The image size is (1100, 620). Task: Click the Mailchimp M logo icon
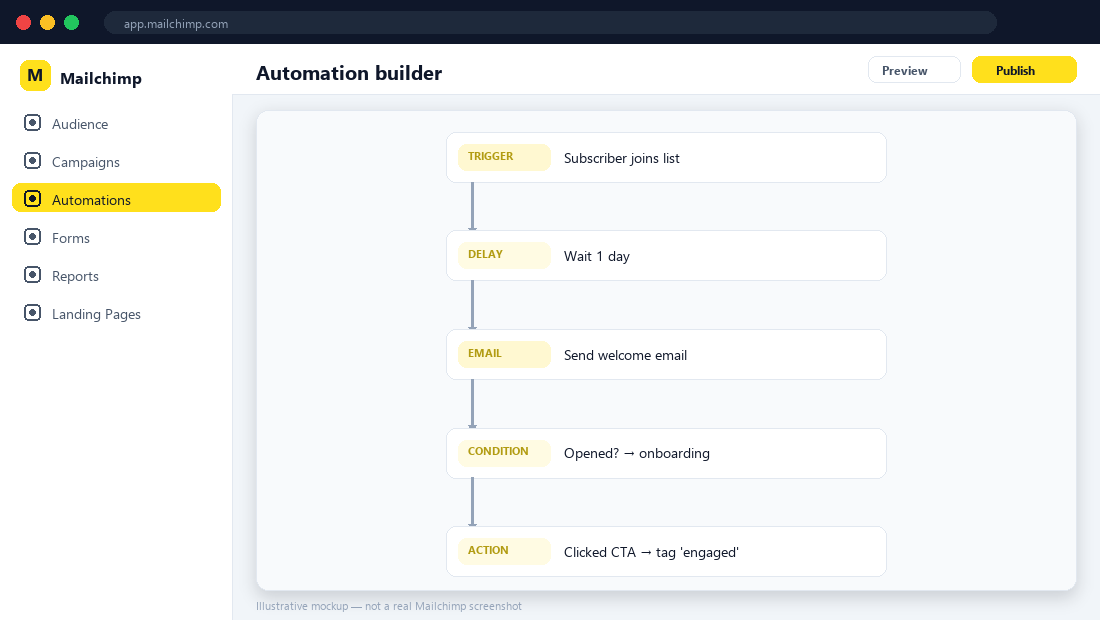(35, 76)
